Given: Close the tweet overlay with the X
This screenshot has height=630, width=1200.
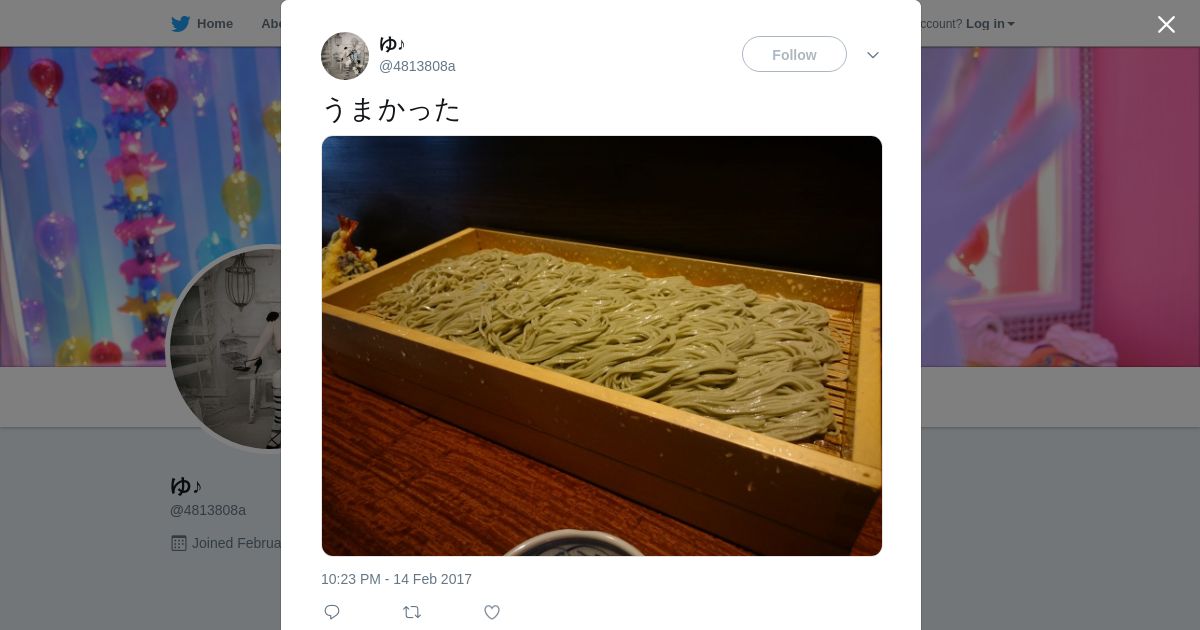Looking at the screenshot, I should pyautogui.click(x=1166, y=24).
